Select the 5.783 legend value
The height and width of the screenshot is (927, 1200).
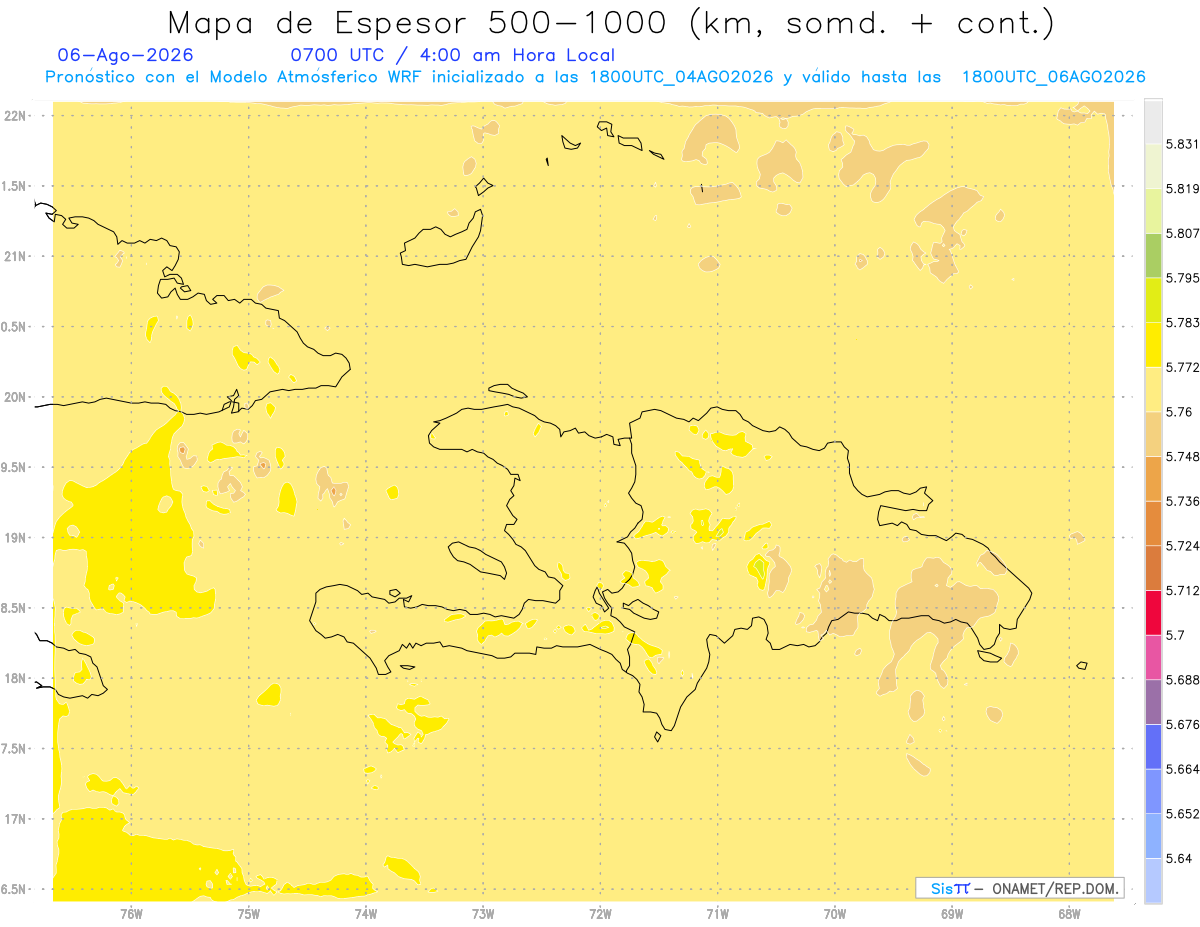coord(1182,322)
